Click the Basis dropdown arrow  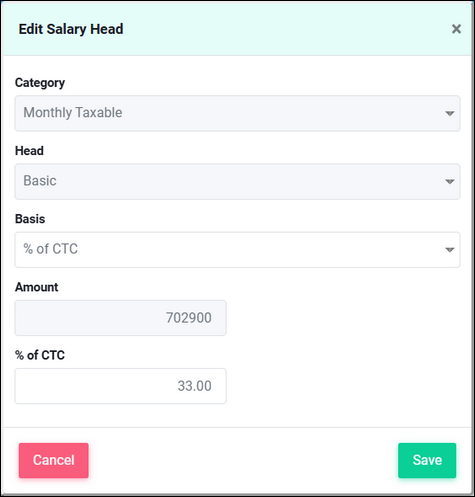tap(450, 250)
